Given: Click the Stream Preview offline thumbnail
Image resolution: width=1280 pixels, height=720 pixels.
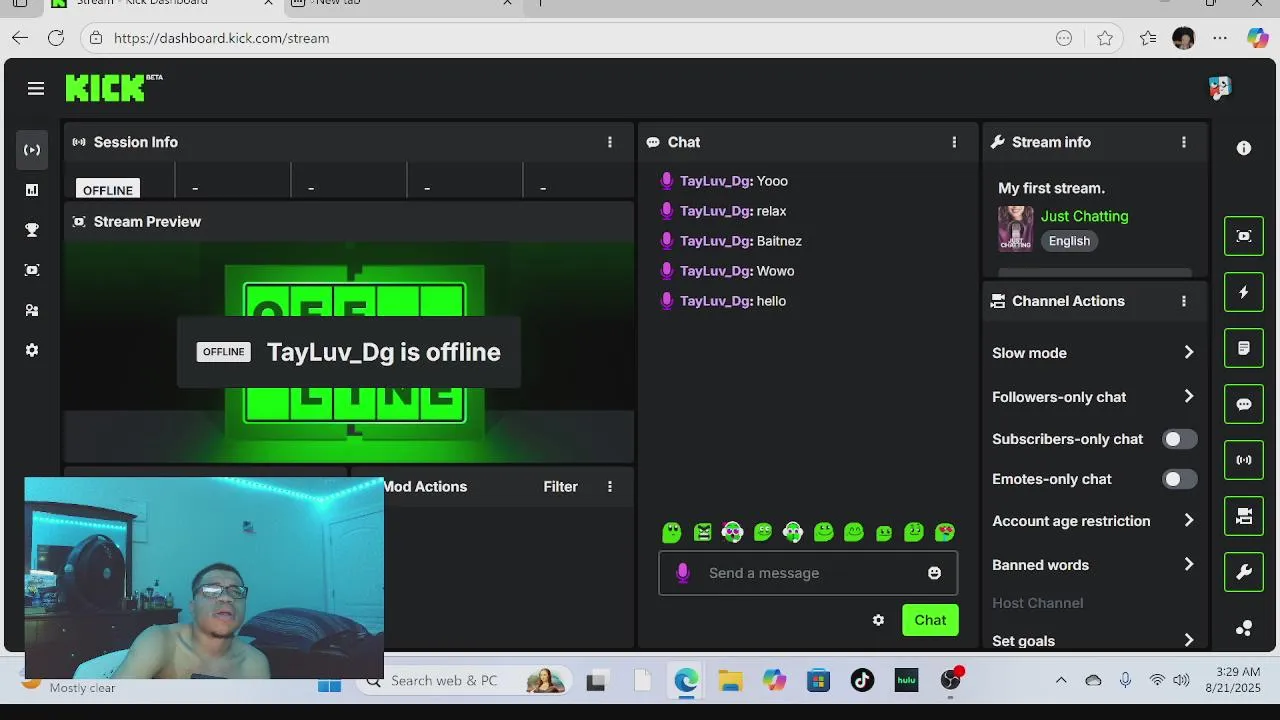Looking at the screenshot, I should (349, 350).
